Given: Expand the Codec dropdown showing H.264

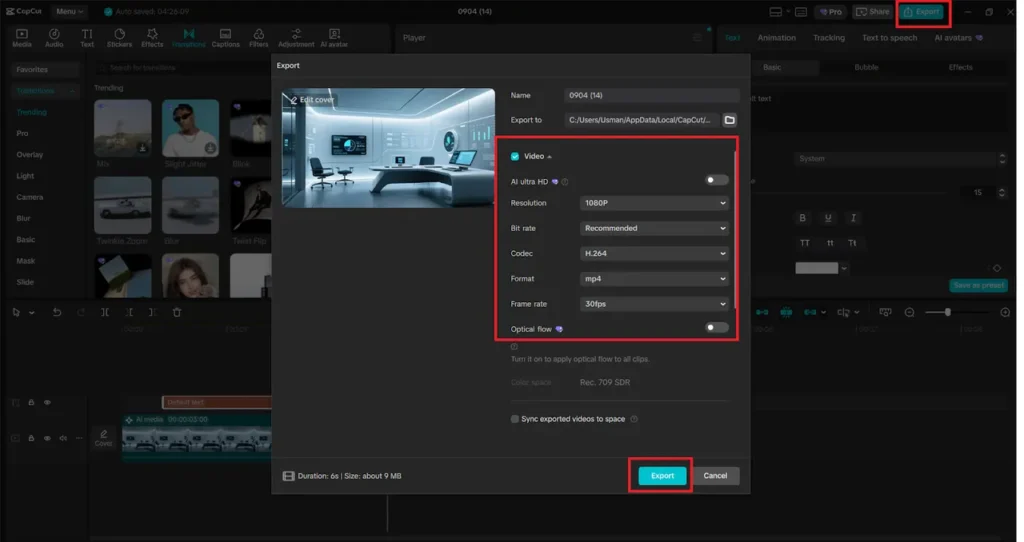Looking at the screenshot, I should tap(654, 254).
